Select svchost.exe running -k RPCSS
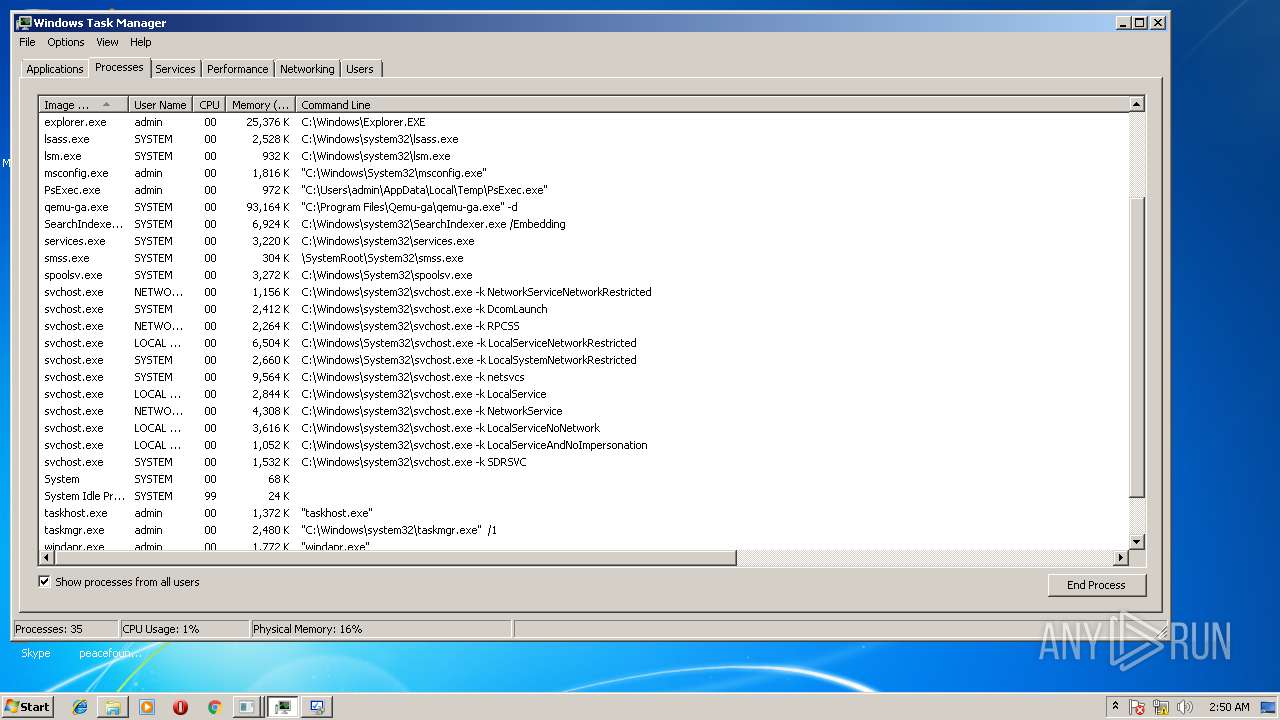 [583, 326]
